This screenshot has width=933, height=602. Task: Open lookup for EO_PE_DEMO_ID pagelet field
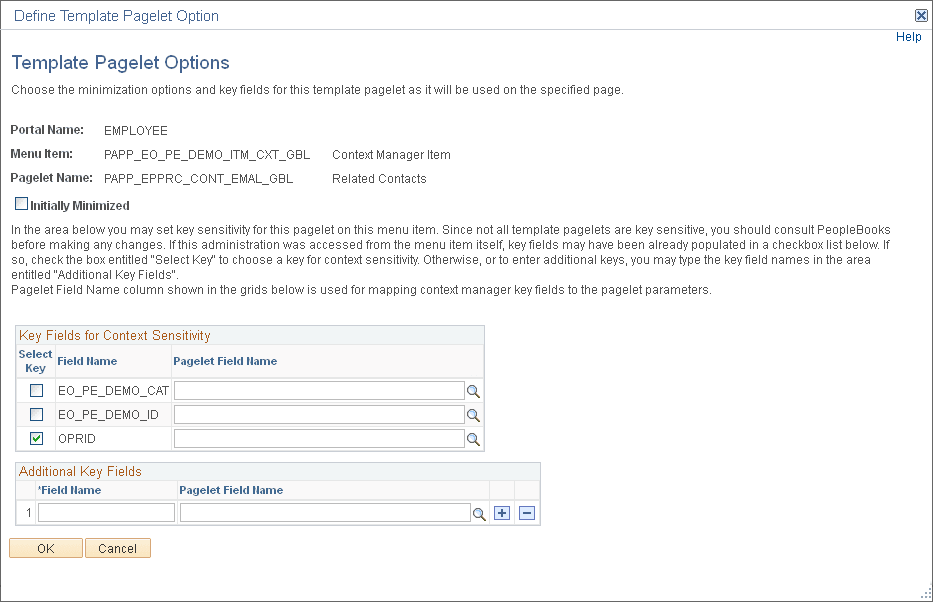coord(473,414)
